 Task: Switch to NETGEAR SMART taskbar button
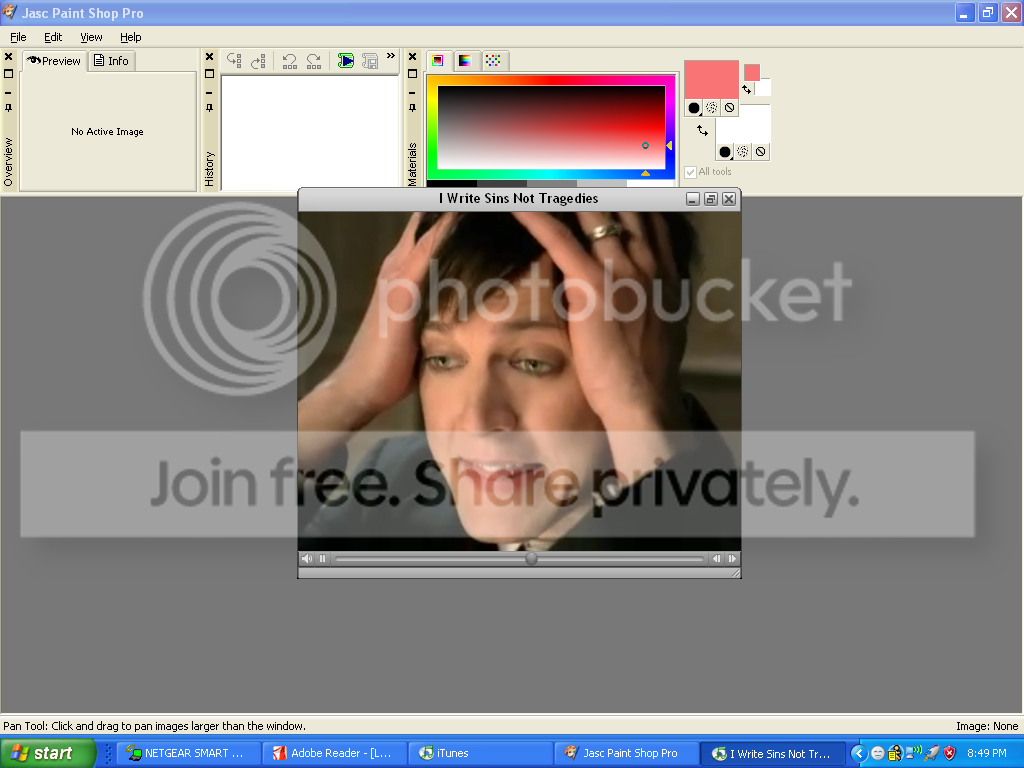[x=189, y=754]
